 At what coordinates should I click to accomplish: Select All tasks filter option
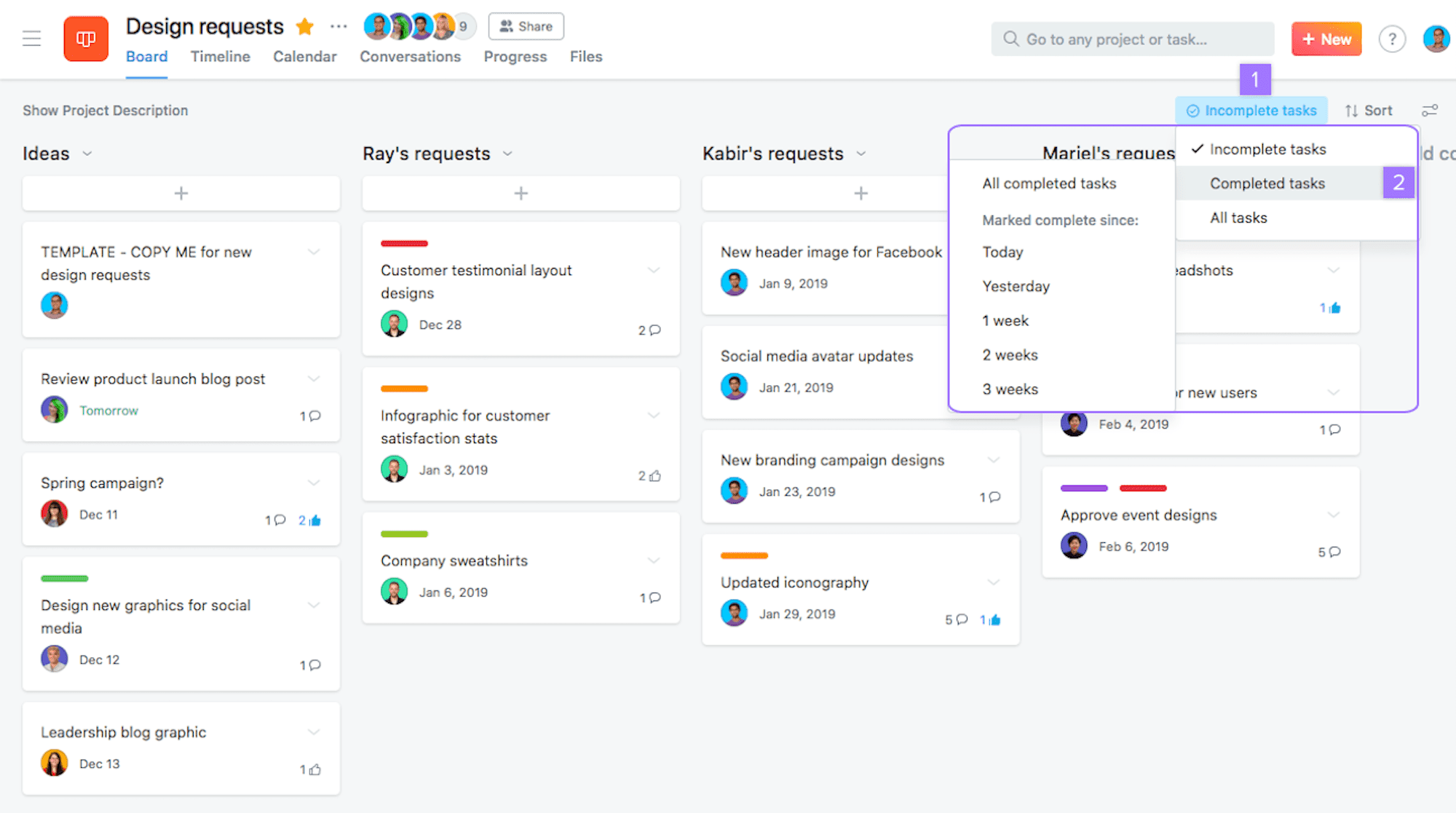coord(1238,217)
